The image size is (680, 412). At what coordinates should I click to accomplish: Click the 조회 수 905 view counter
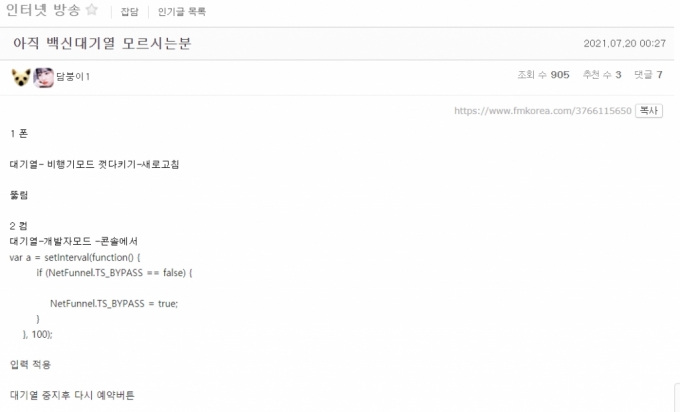(543, 75)
